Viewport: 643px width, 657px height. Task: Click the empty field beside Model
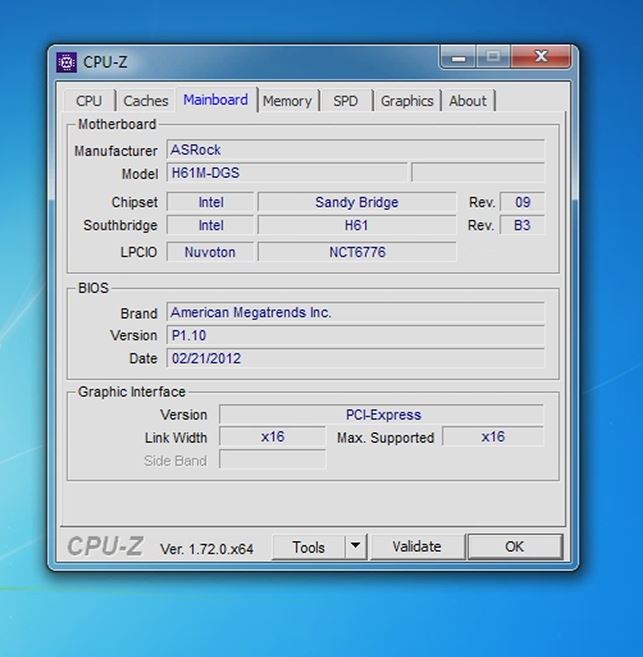tap(478, 173)
